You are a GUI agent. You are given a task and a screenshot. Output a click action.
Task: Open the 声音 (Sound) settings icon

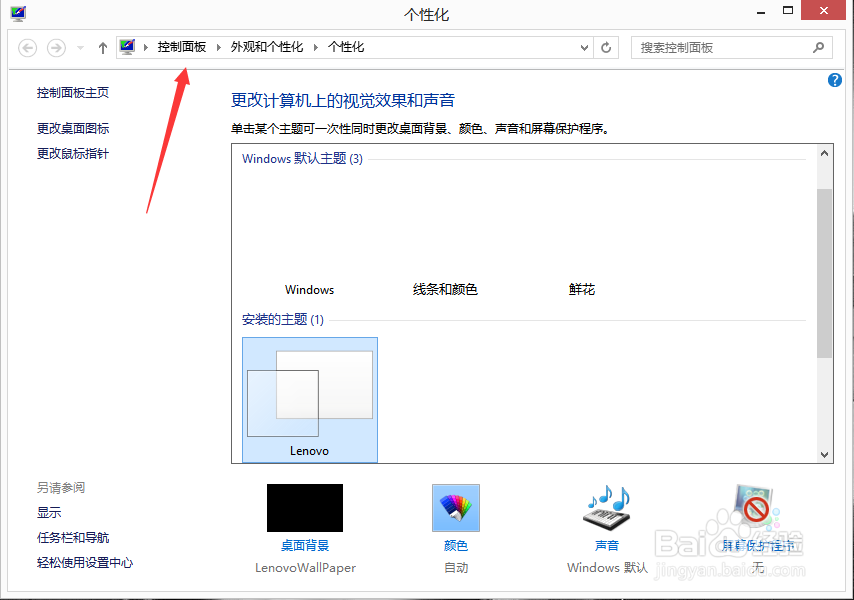[606, 507]
